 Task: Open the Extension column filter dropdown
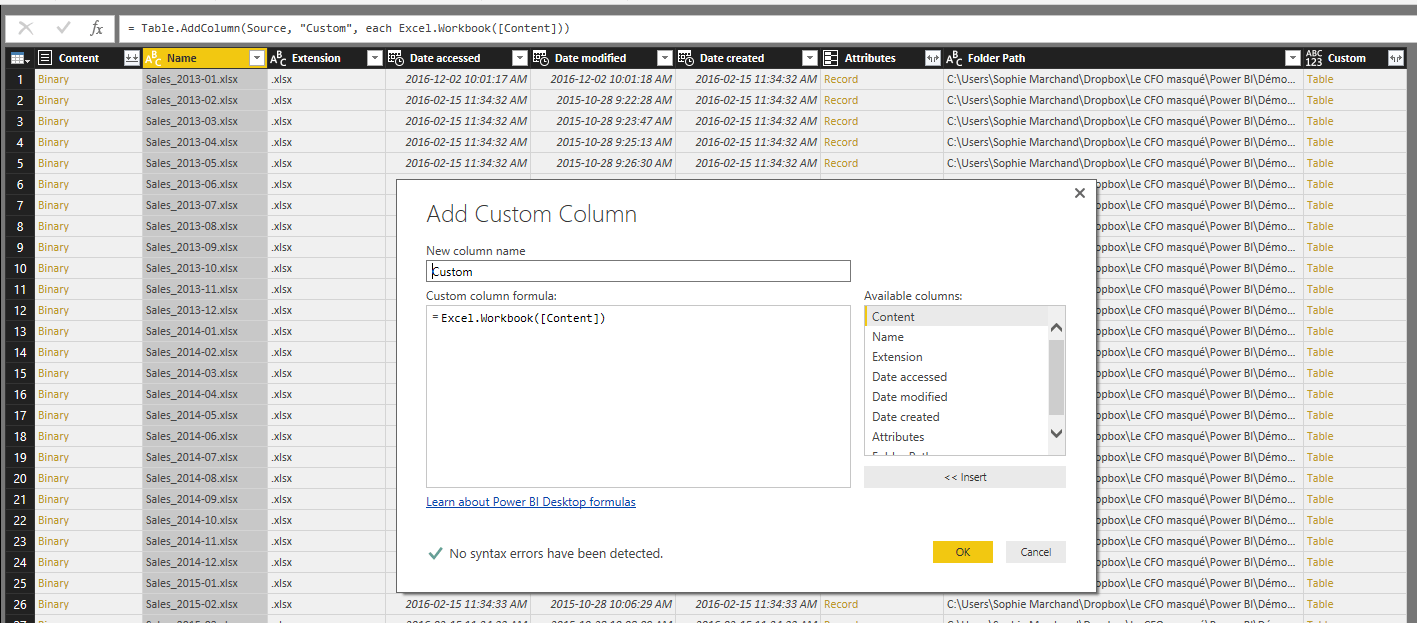tap(374, 58)
